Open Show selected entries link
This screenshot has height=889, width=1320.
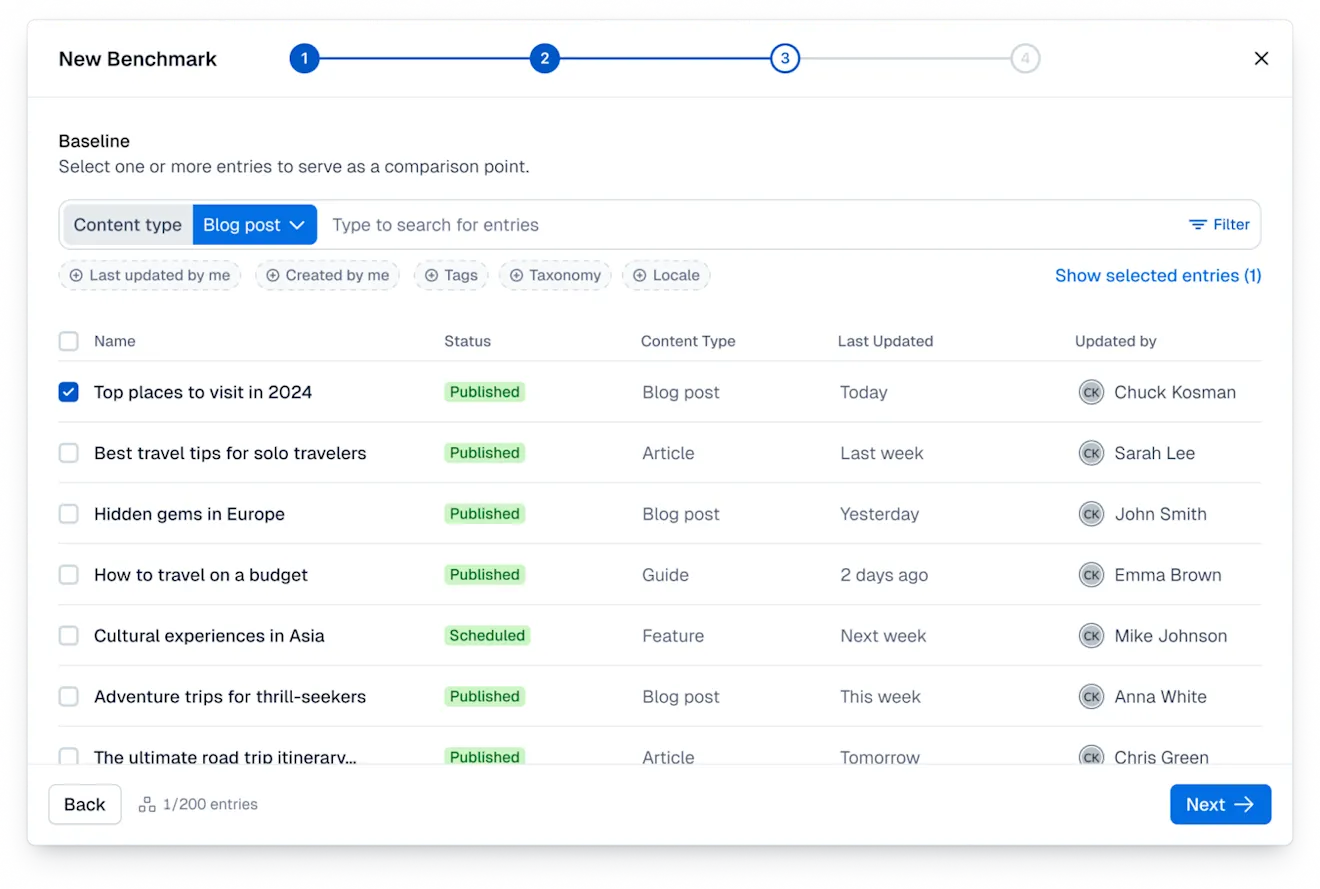coord(1158,275)
